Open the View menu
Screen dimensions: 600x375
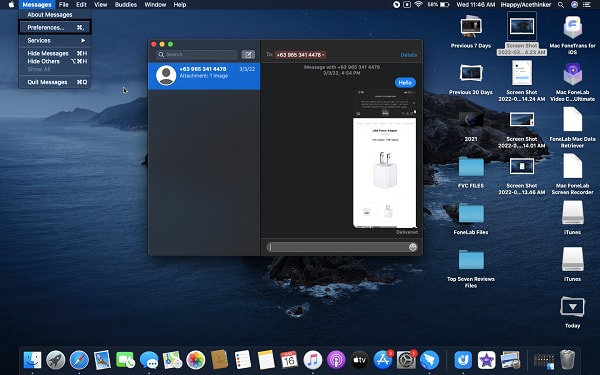(101, 5)
